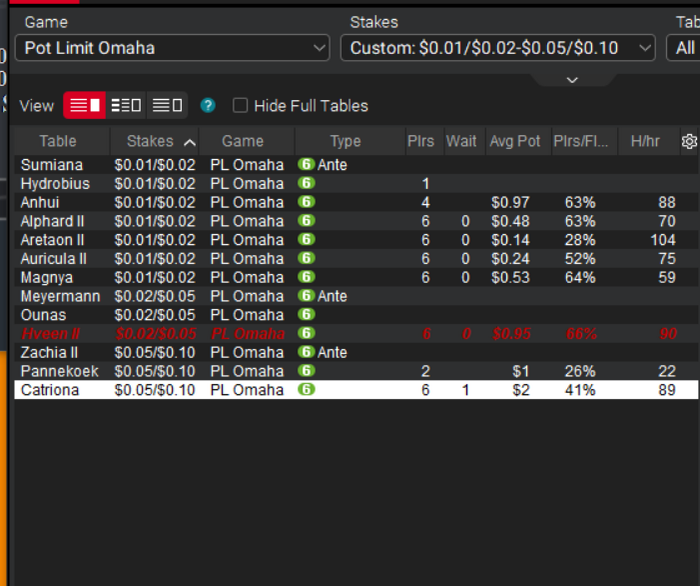
Task: Enable the Hide Full Tables checkbox
Action: [x=240, y=106]
